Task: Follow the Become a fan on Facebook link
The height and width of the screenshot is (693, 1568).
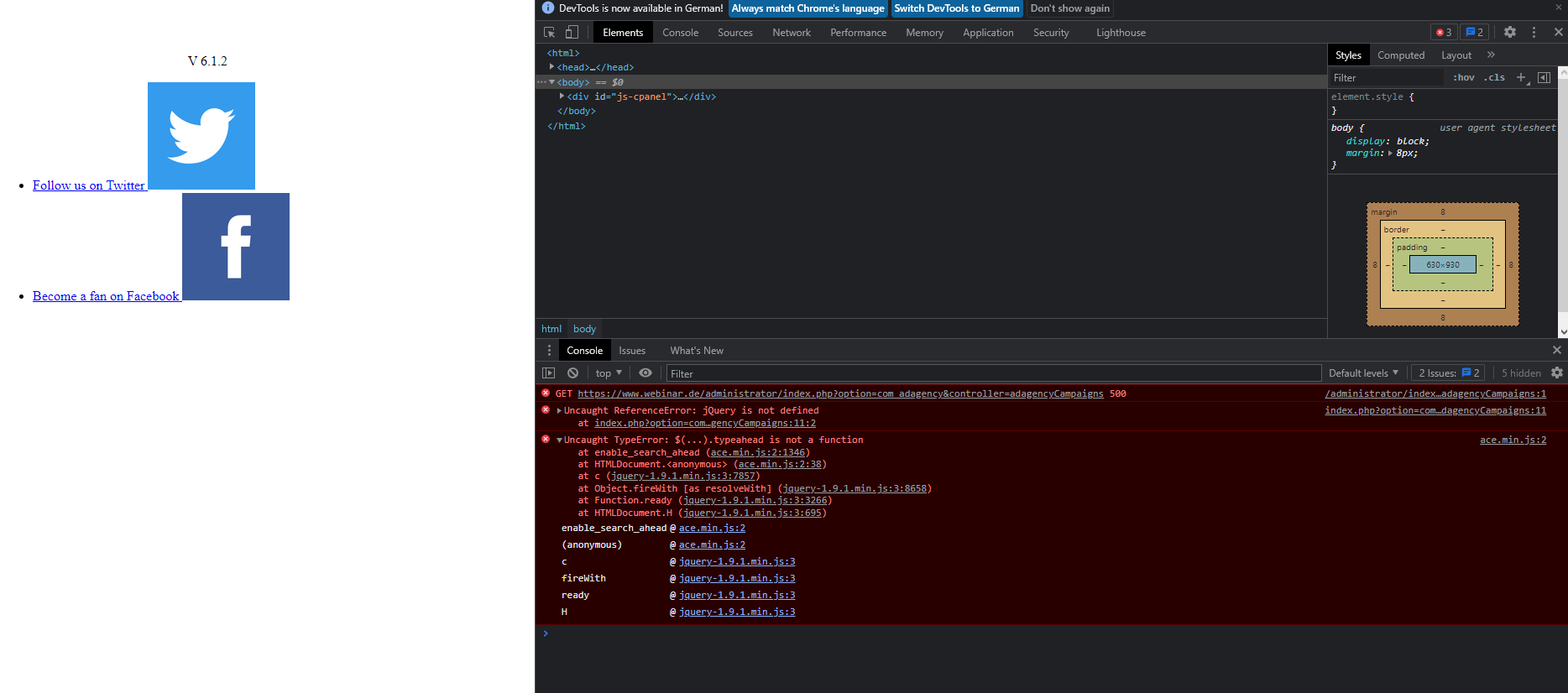Action: (x=106, y=296)
